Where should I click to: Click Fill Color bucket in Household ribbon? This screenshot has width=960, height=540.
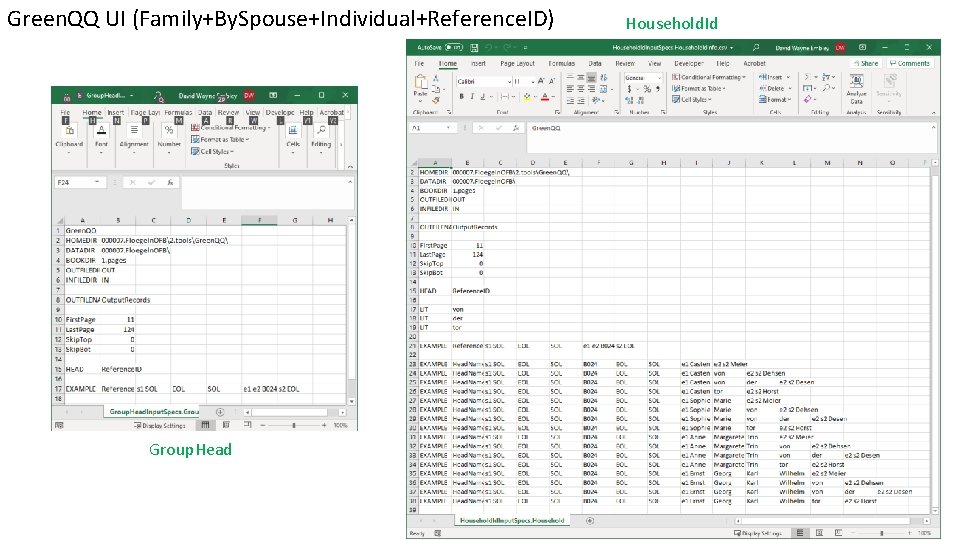click(x=527, y=97)
